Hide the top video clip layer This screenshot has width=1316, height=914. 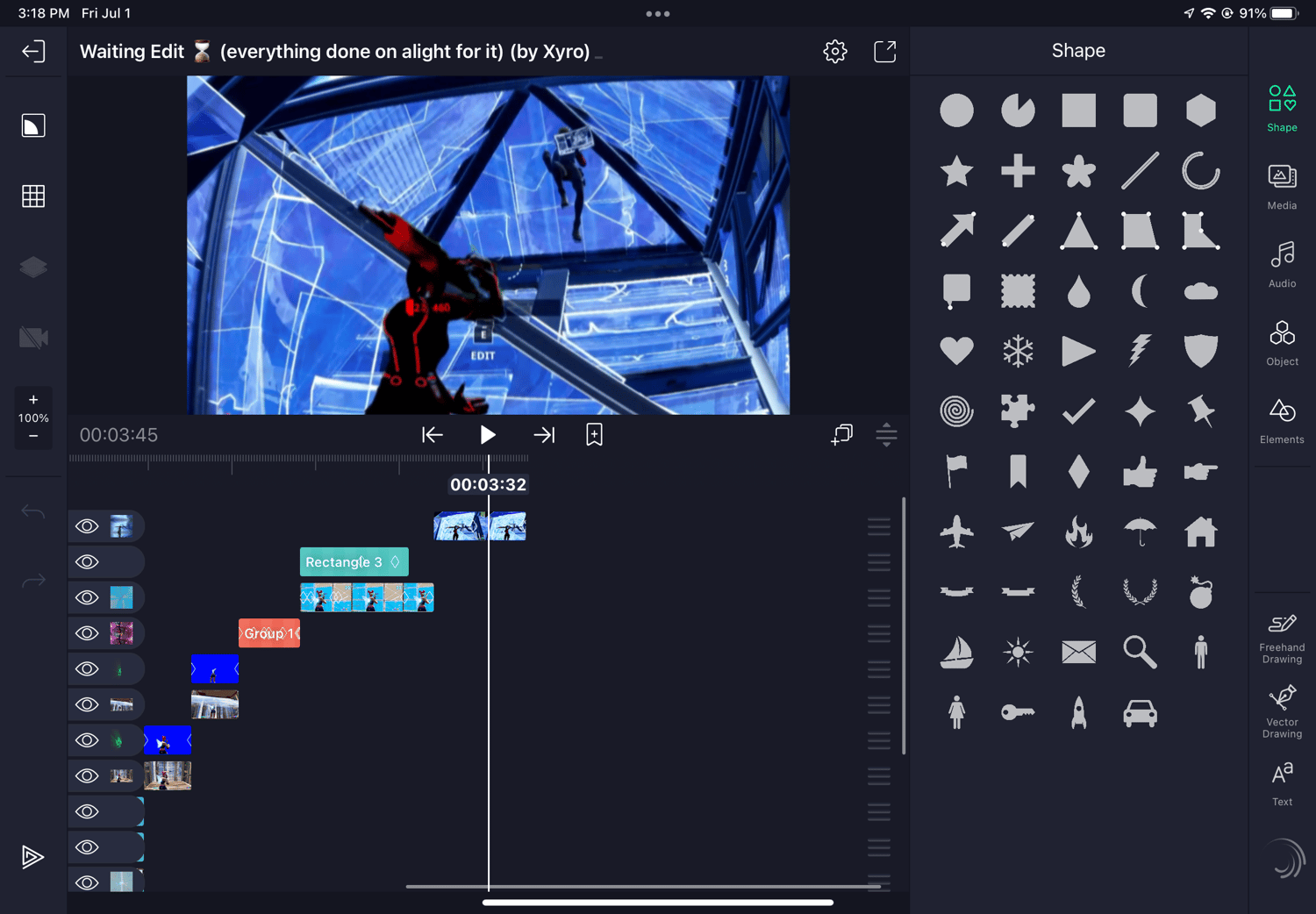click(x=87, y=526)
